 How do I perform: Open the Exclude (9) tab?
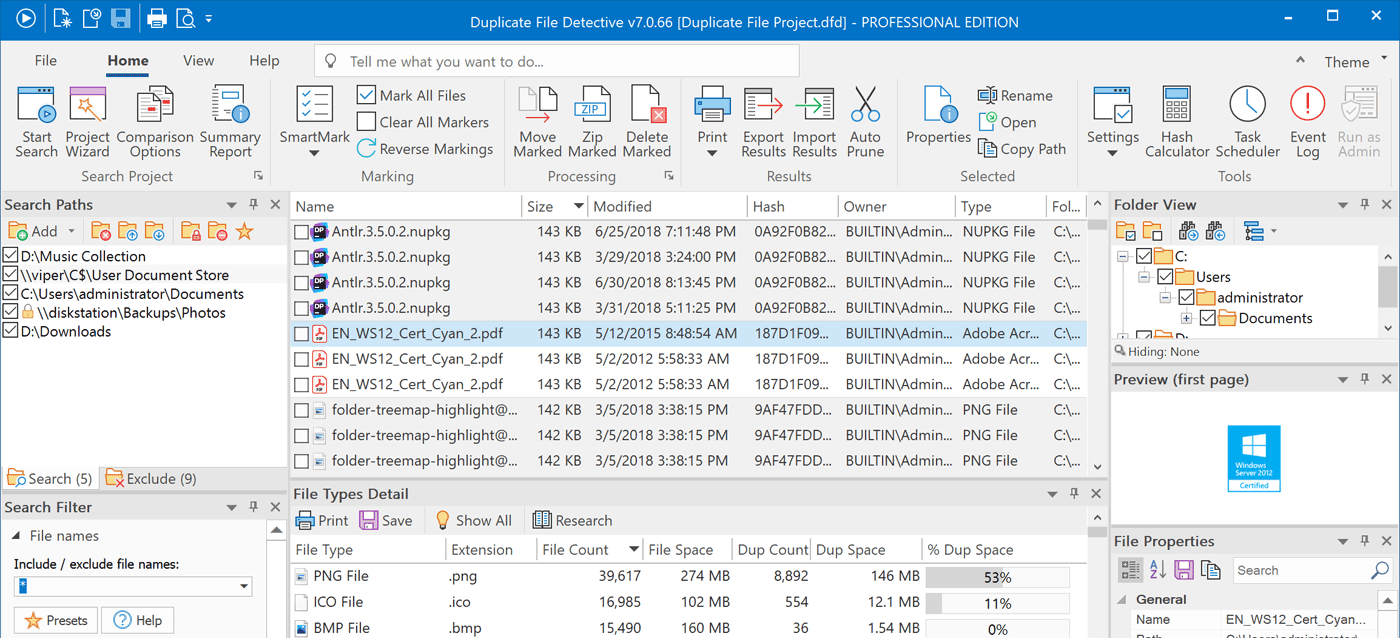pyautogui.click(x=150, y=477)
